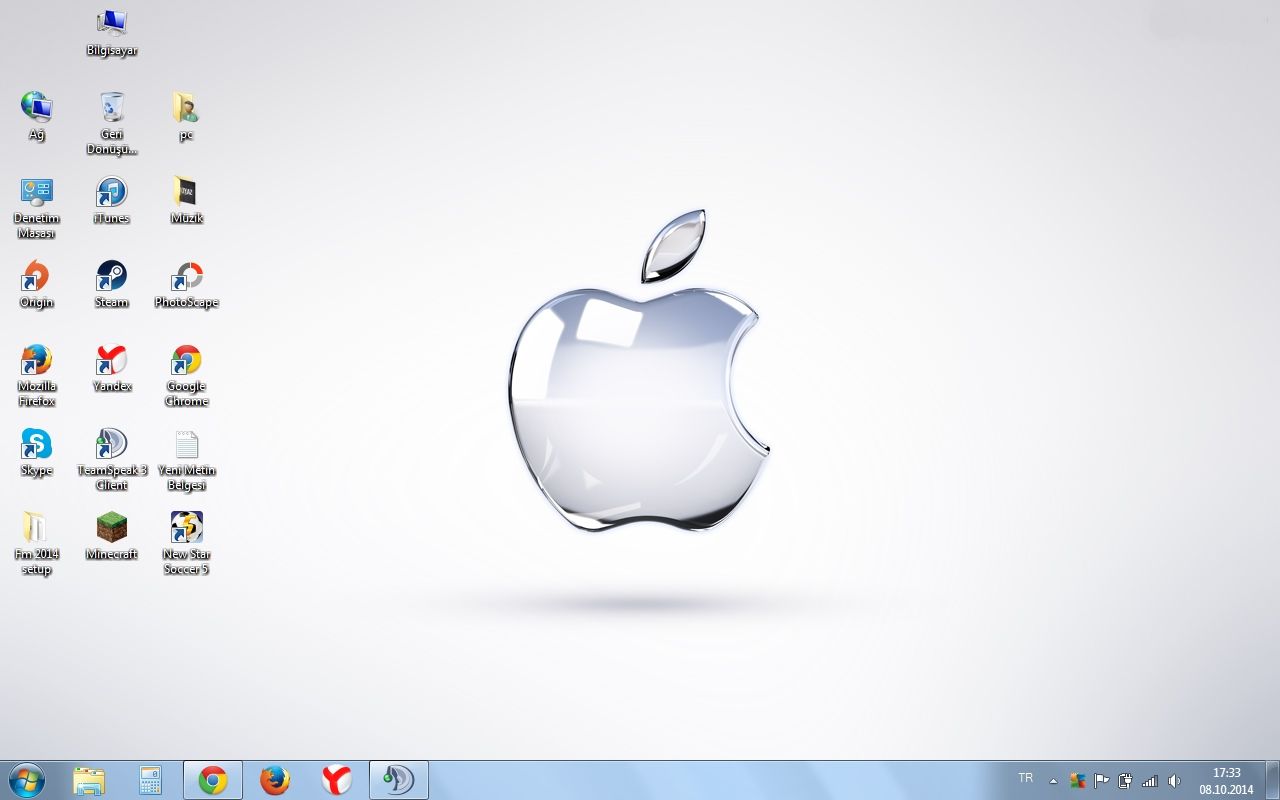Click the iTunes desktop shortcut
This screenshot has height=800, width=1280.
point(112,200)
